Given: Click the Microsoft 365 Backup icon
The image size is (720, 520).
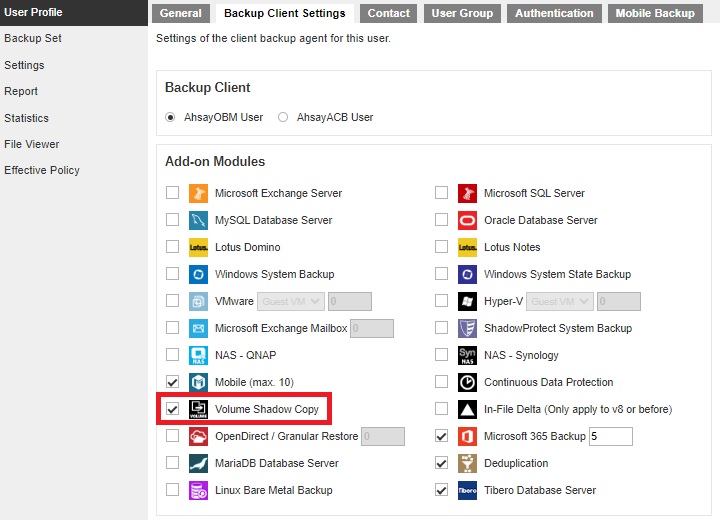Looking at the screenshot, I should coord(467,436).
